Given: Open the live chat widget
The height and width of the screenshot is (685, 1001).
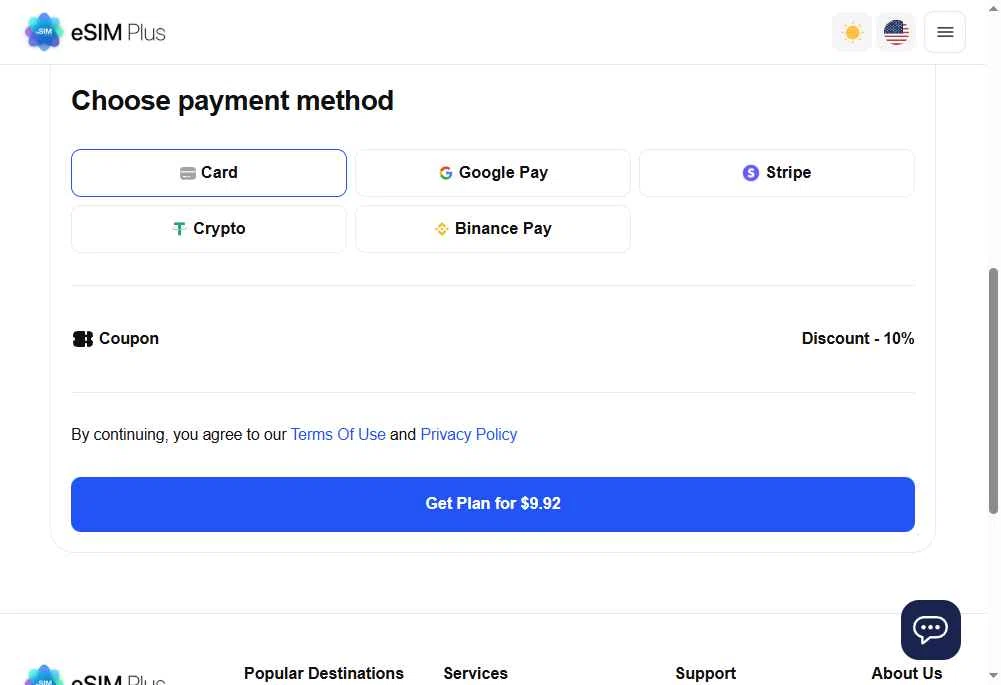Looking at the screenshot, I should [930, 629].
